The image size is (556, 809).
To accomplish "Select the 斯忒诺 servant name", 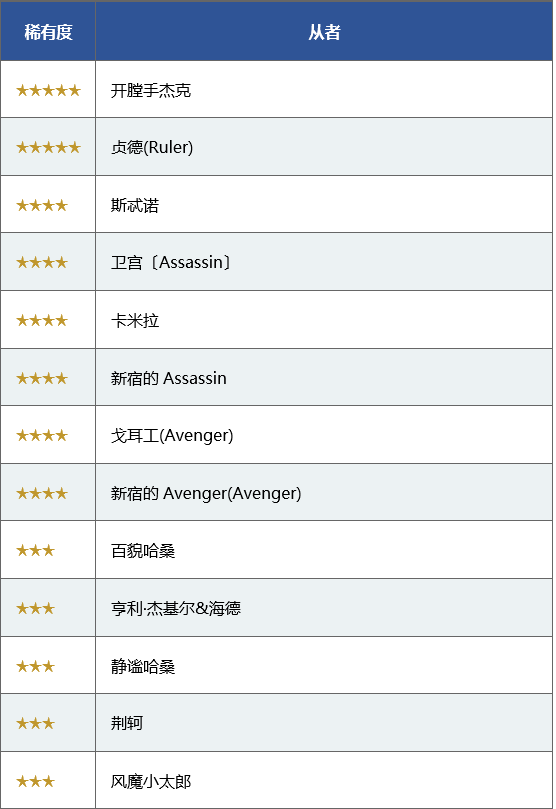I will 135,206.
